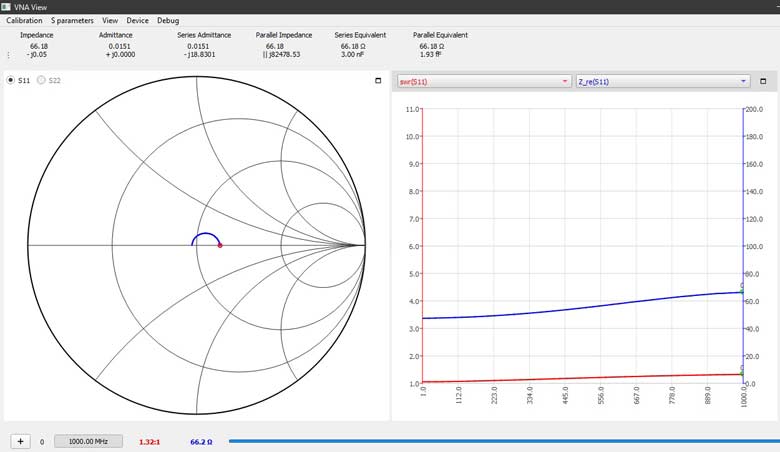Click the 200.0 impedance axis top label
780x452 pixels.
(x=755, y=109)
